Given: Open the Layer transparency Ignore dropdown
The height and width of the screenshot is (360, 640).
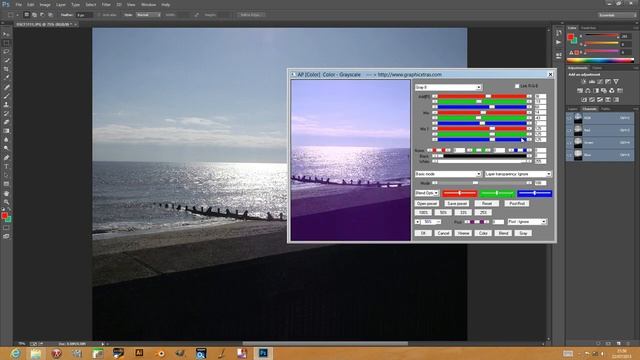Looking at the screenshot, I should tap(518, 174).
